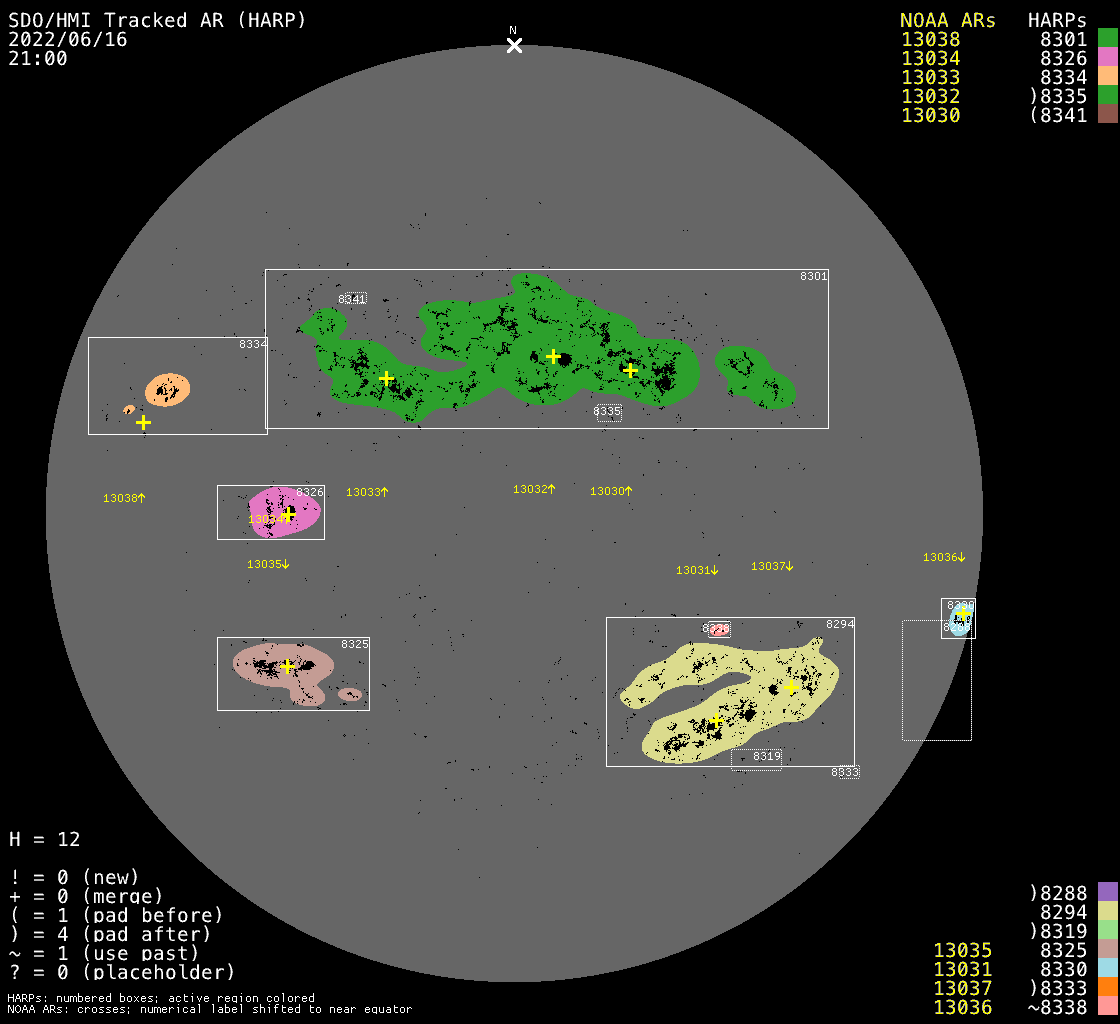The height and width of the screenshot is (1024, 1120).
Task: Choose the light blue swatch for HARP 8330
Action: point(1107,968)
